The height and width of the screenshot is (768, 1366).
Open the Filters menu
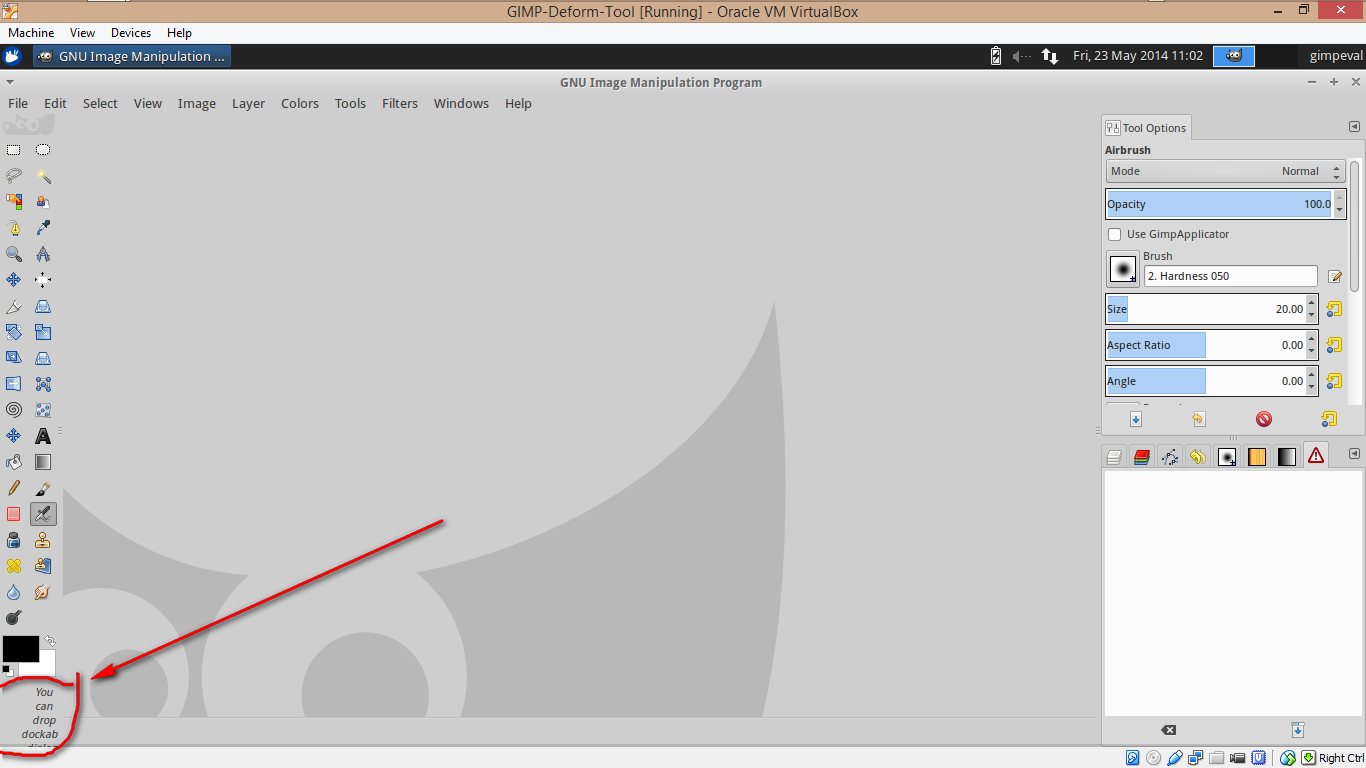point(400,103)
